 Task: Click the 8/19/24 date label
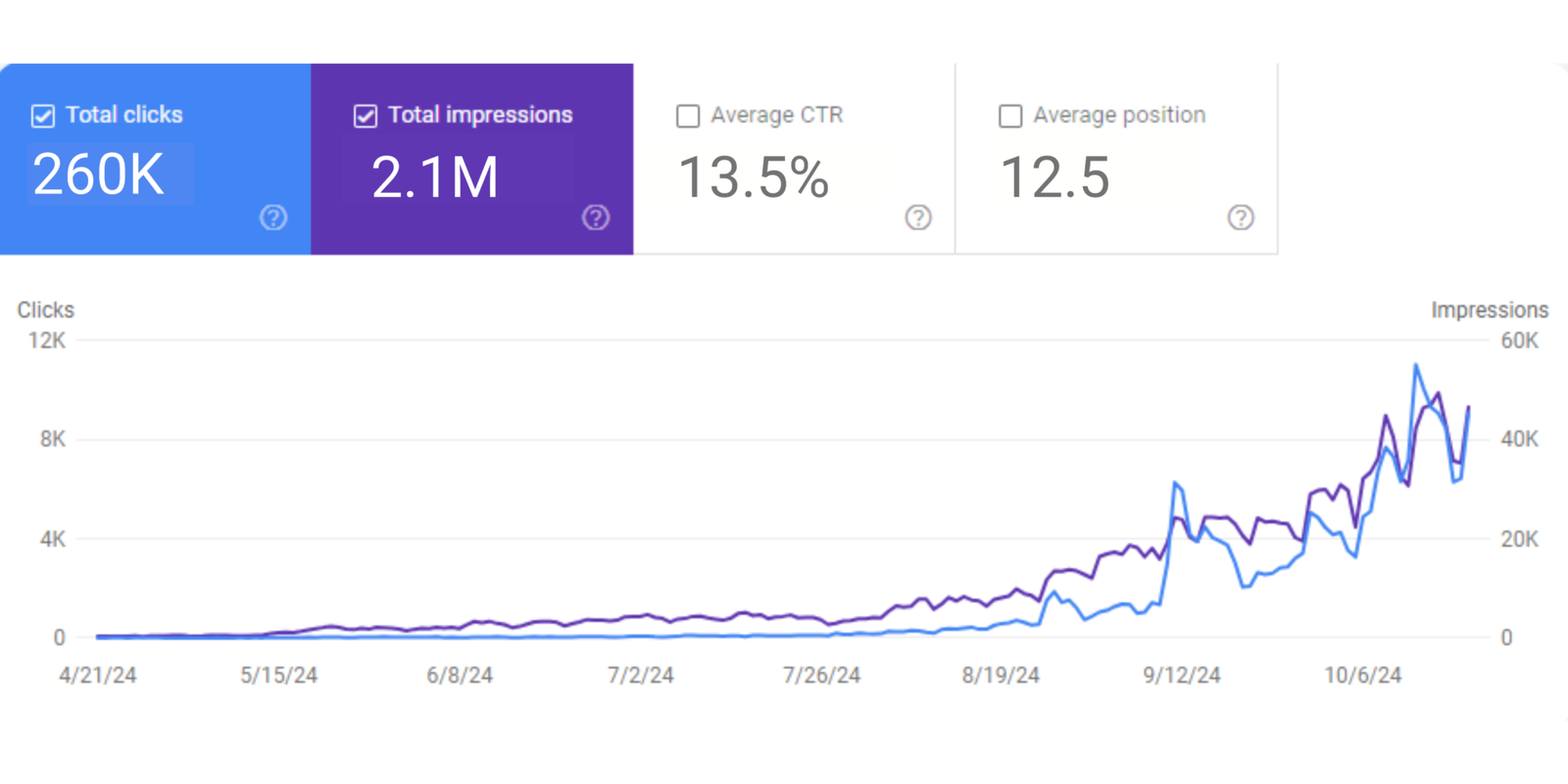pos(1001,675)
